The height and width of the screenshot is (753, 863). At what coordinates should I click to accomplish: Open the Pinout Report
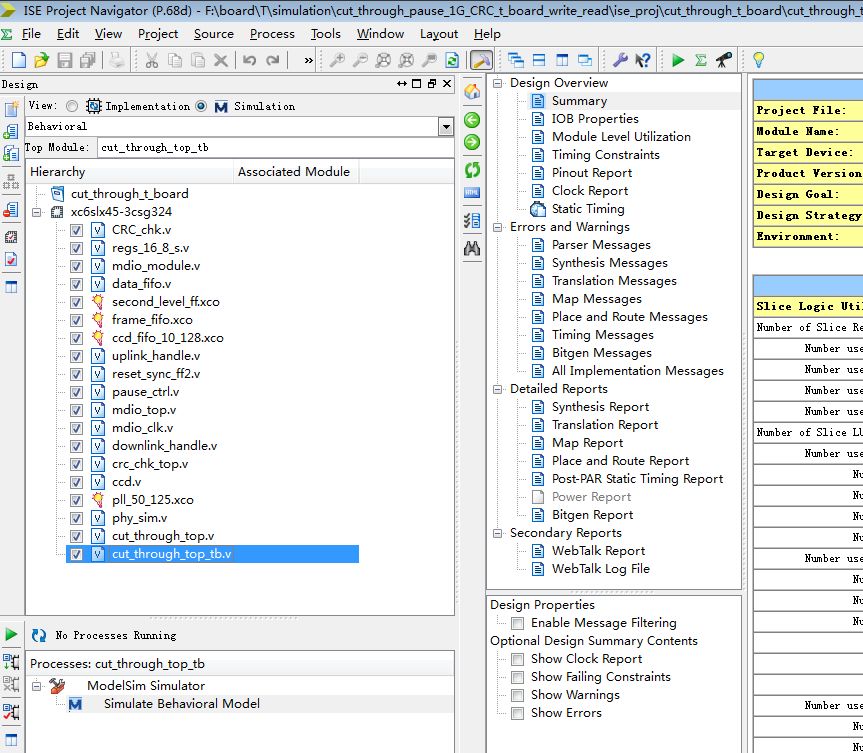[x=592, y=173]
